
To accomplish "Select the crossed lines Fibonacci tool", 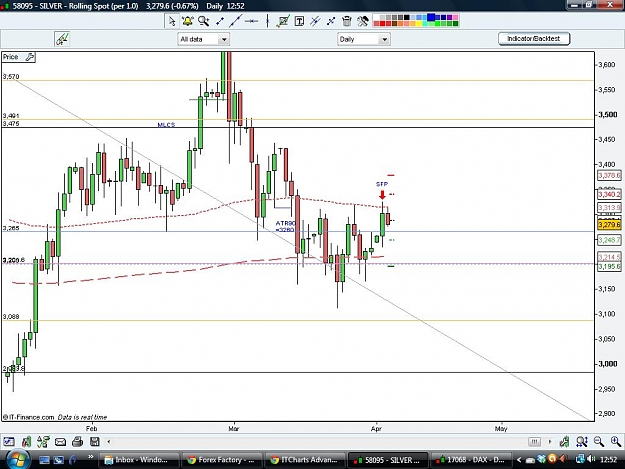I will tap(330, 21).
